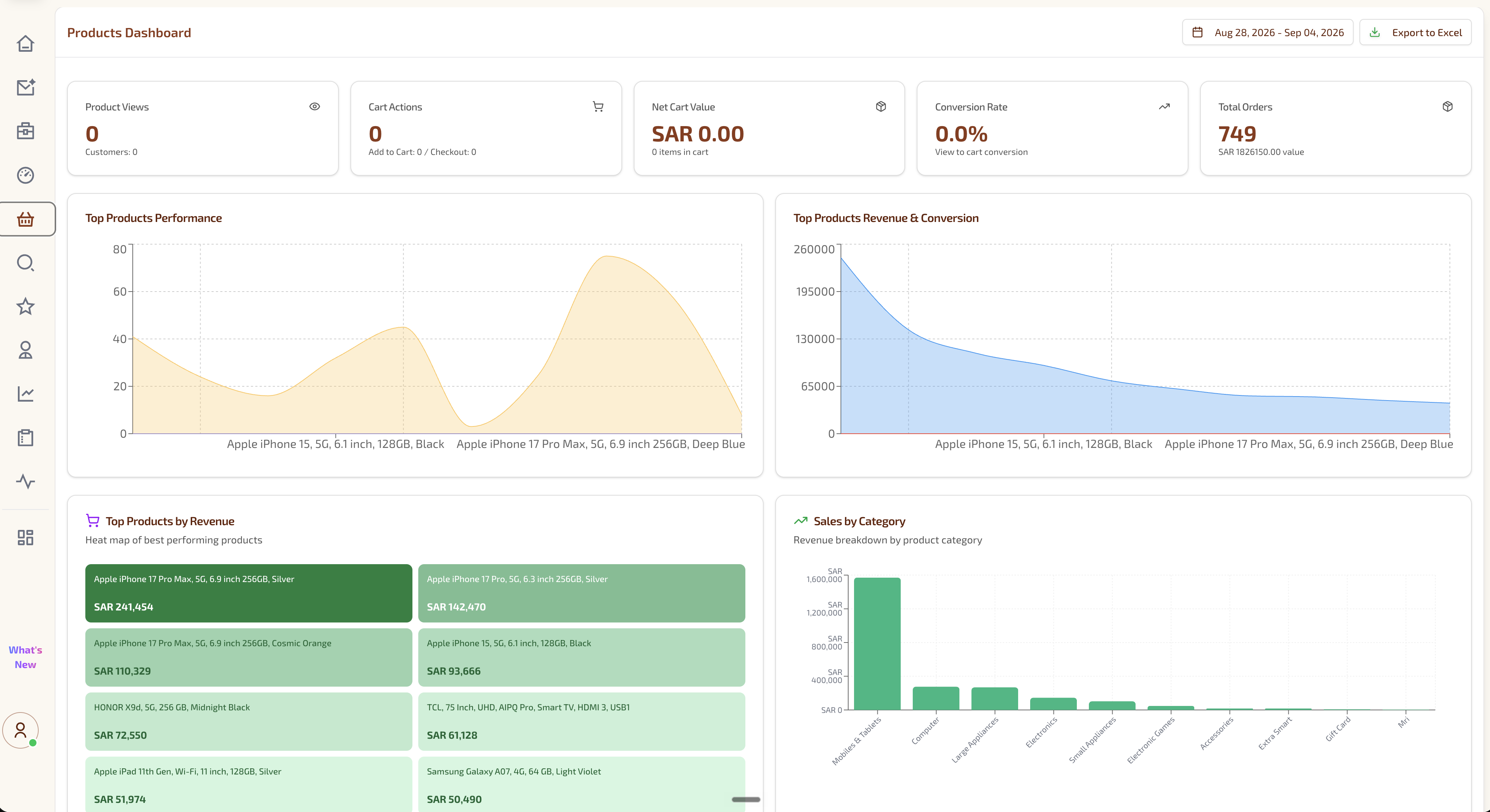Screen dimensions: 1490x812
Task: Click the eye icon on Product Views card
Action: pyautogui.click(x=315, y=106)
